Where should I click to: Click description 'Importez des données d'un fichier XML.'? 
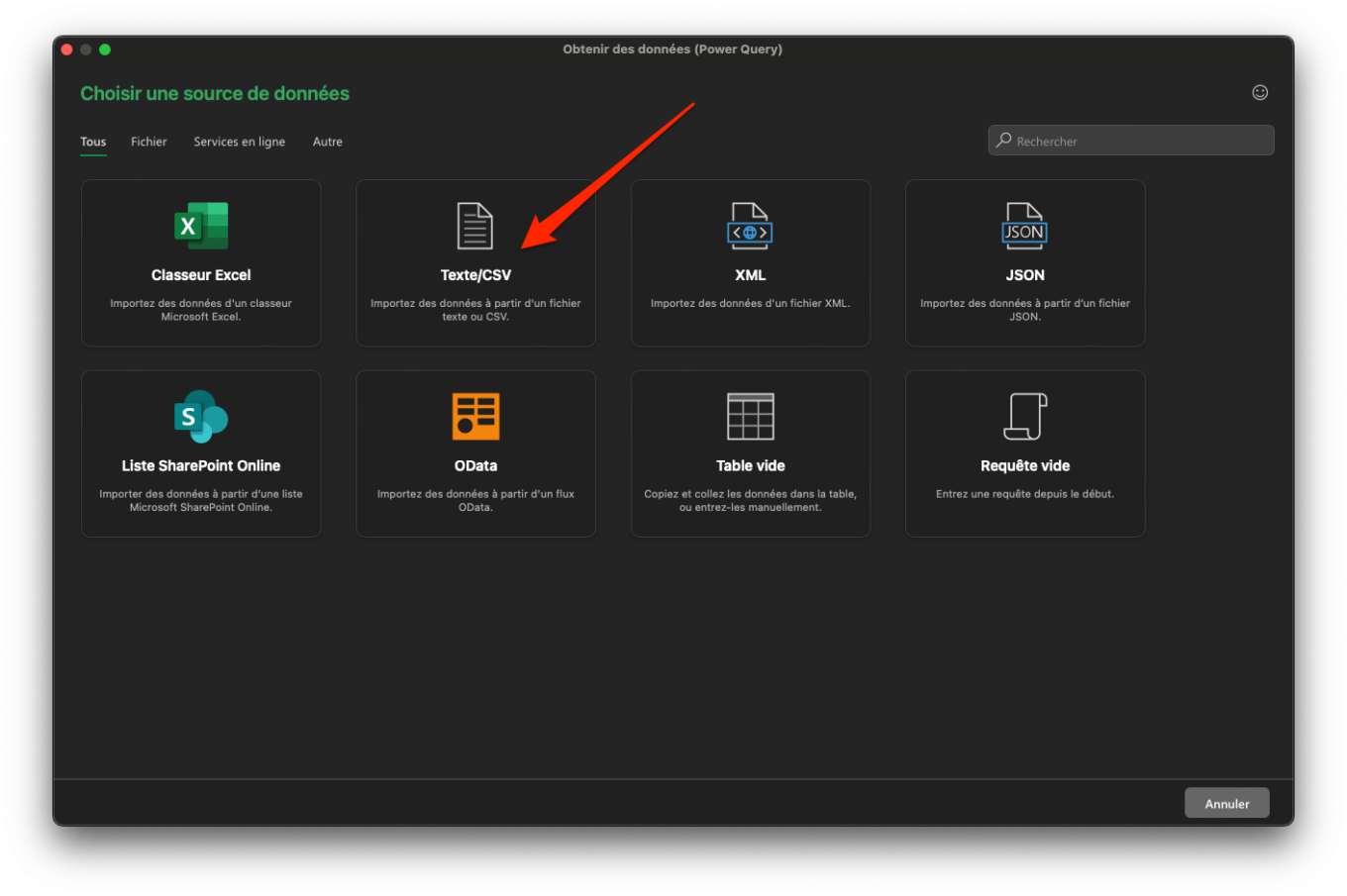(750, 303)
